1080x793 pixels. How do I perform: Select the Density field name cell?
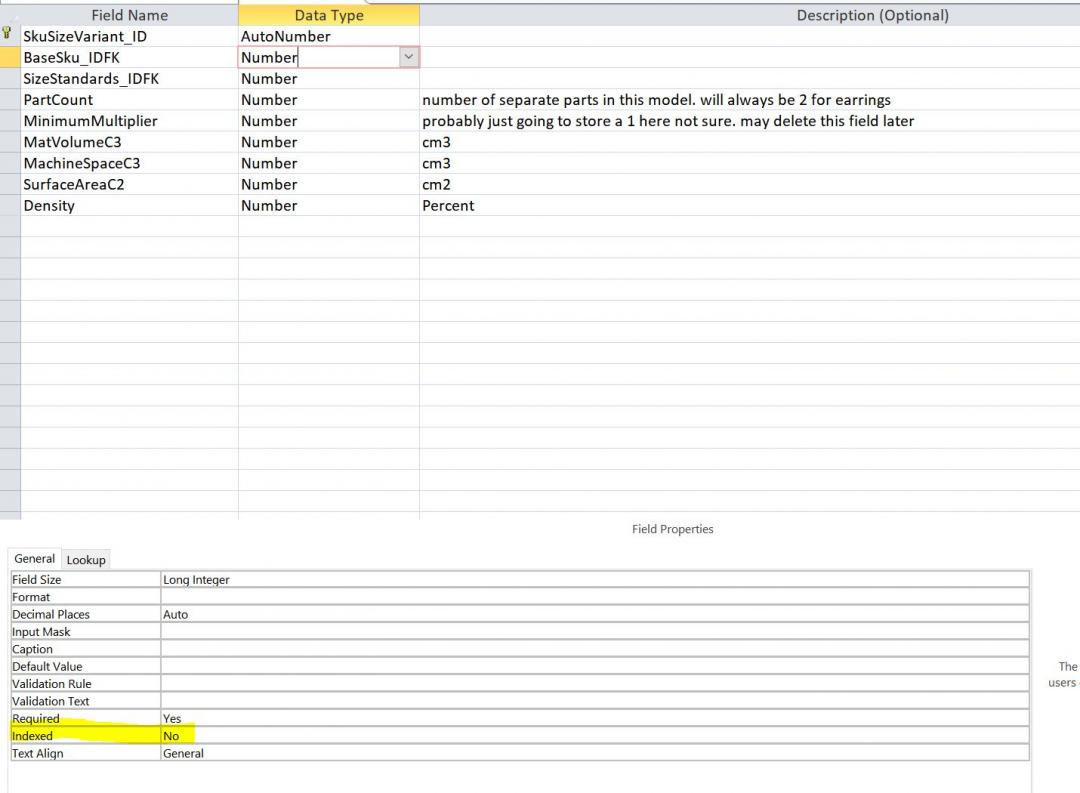coord(129,205)
